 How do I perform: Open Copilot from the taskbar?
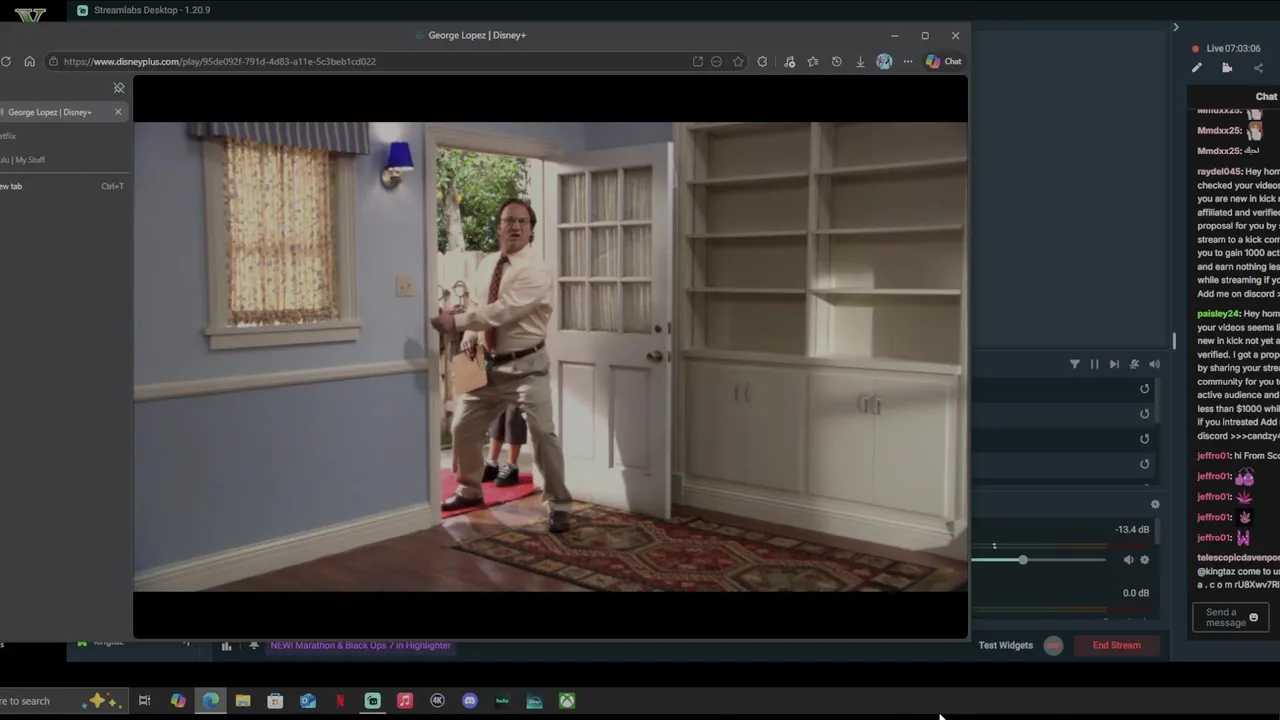pos(178,701)
